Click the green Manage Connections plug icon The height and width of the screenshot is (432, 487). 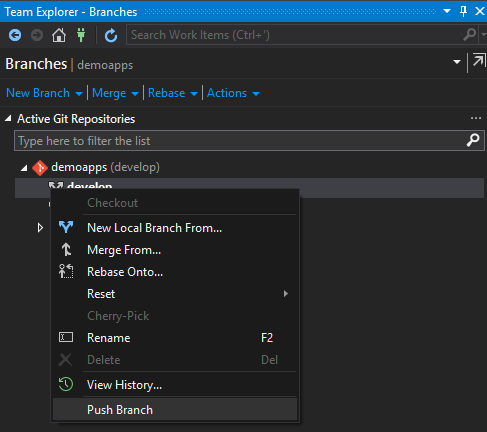[x=81, y=35]
